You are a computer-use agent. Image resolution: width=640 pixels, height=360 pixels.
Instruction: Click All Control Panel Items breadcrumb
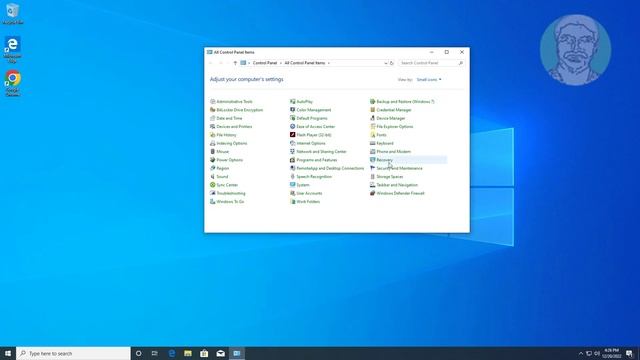coord(304,63)
